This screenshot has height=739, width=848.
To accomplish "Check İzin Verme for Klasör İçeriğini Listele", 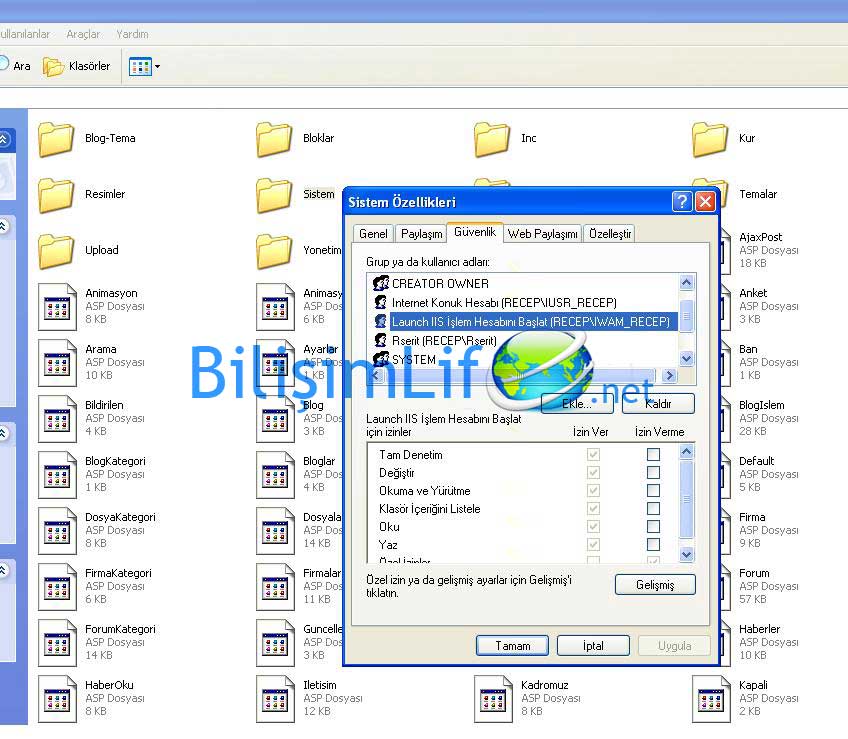I will (x=653, y=508).
